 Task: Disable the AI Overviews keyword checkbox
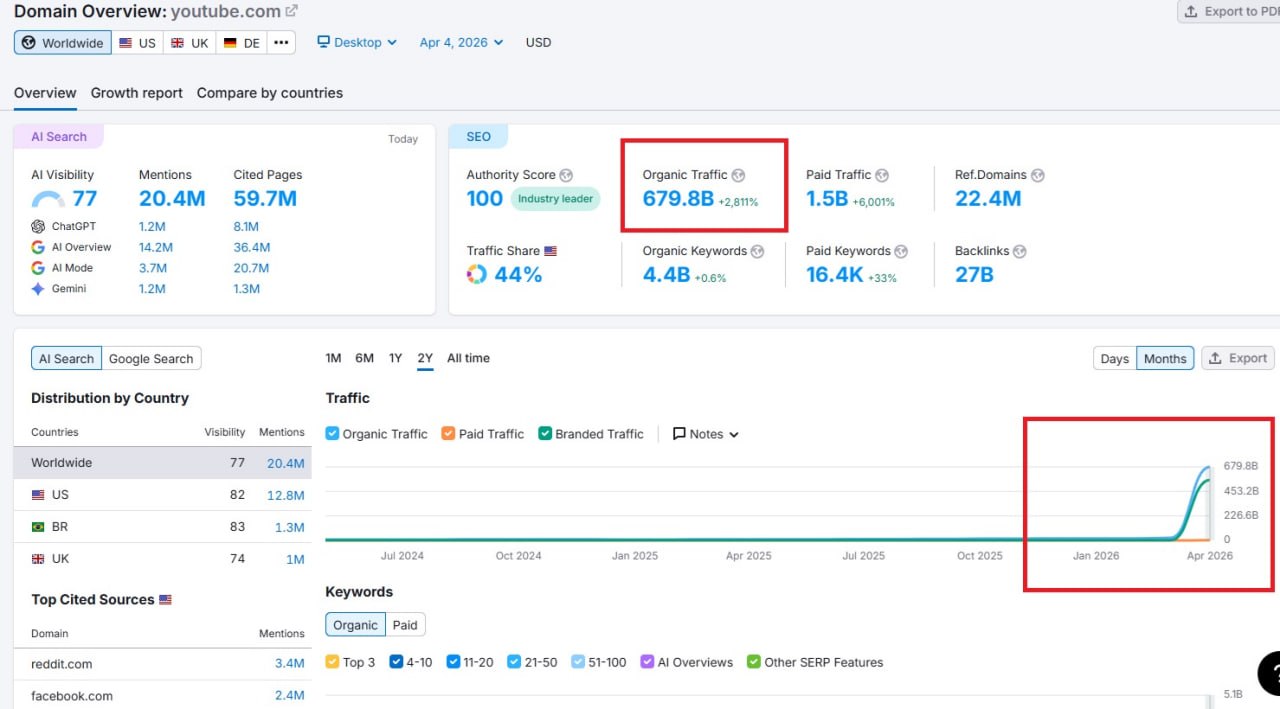648,662
